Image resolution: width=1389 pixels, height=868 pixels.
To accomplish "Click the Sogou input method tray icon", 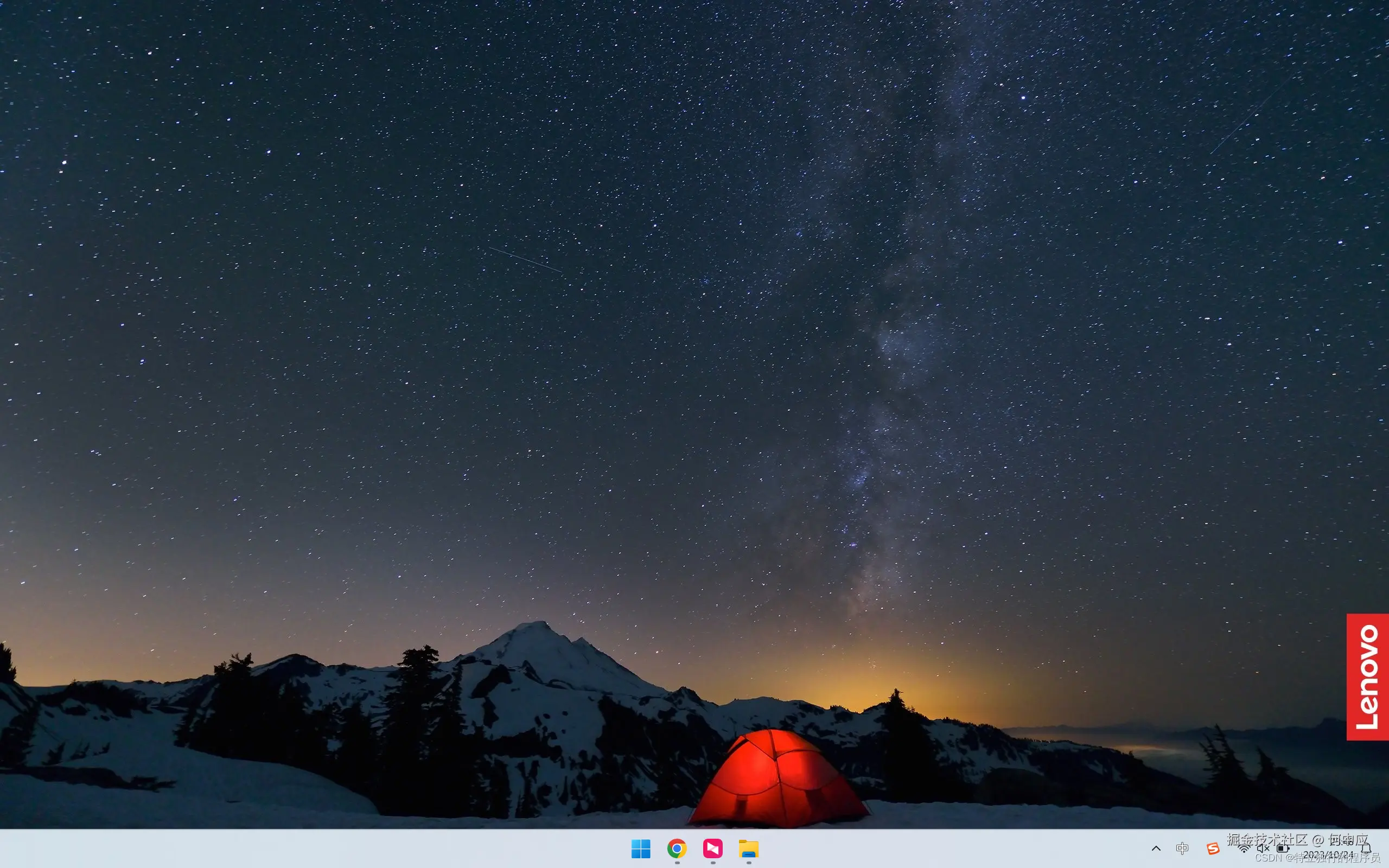I will pos(1212,848).
